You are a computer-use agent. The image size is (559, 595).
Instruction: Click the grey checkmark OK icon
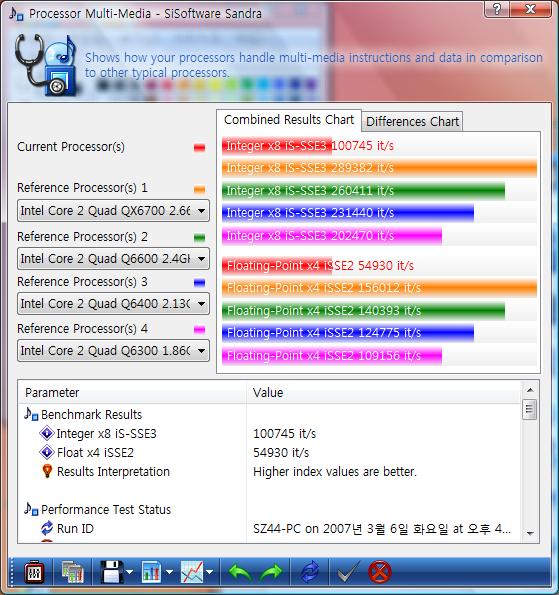coord(348,572)
